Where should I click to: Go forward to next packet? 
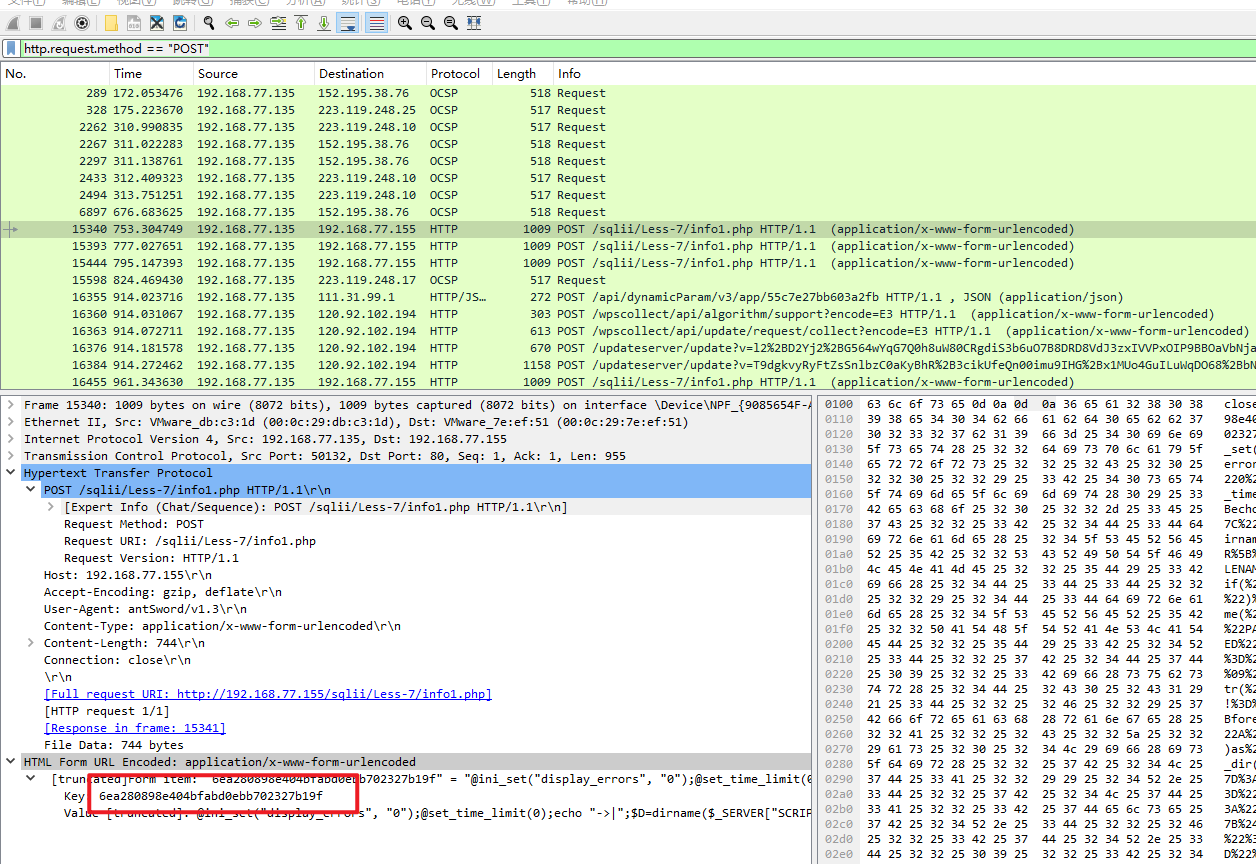coord(255,22)
